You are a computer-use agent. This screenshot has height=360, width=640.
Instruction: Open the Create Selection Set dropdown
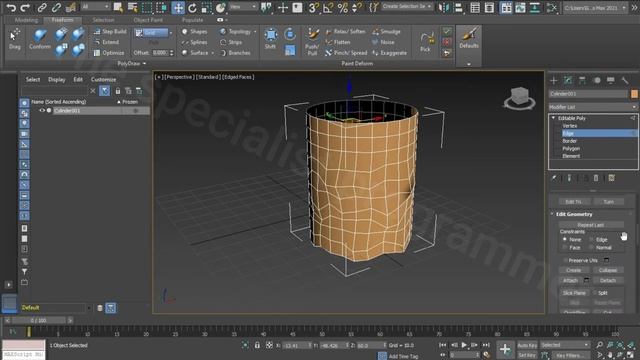(407, 7)
